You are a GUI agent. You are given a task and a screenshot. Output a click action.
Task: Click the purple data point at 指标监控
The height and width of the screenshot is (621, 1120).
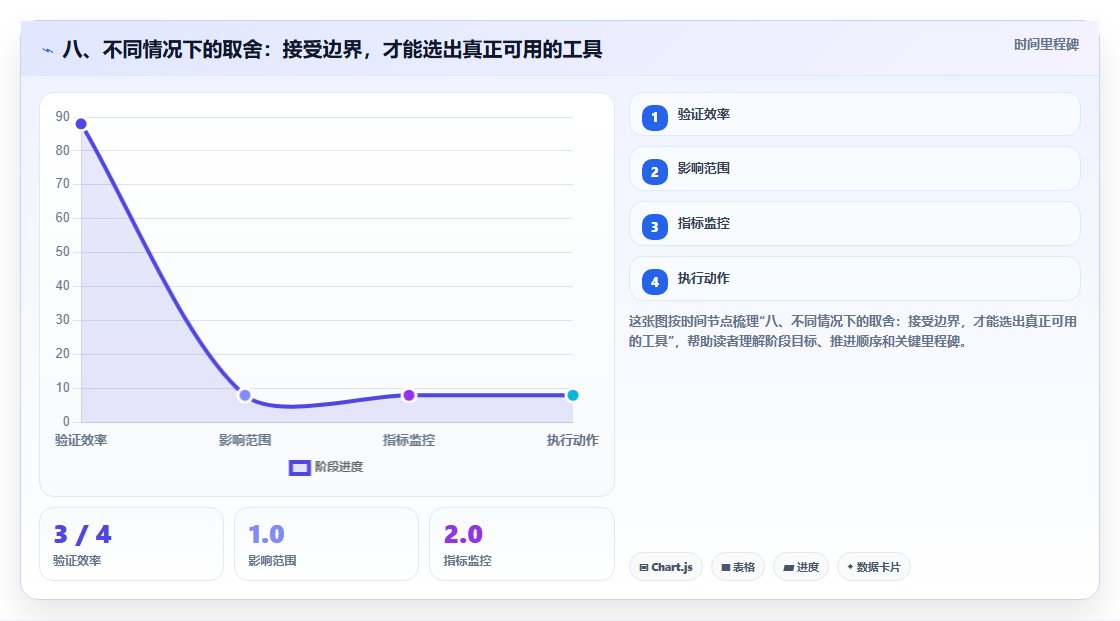click(409, 395)
